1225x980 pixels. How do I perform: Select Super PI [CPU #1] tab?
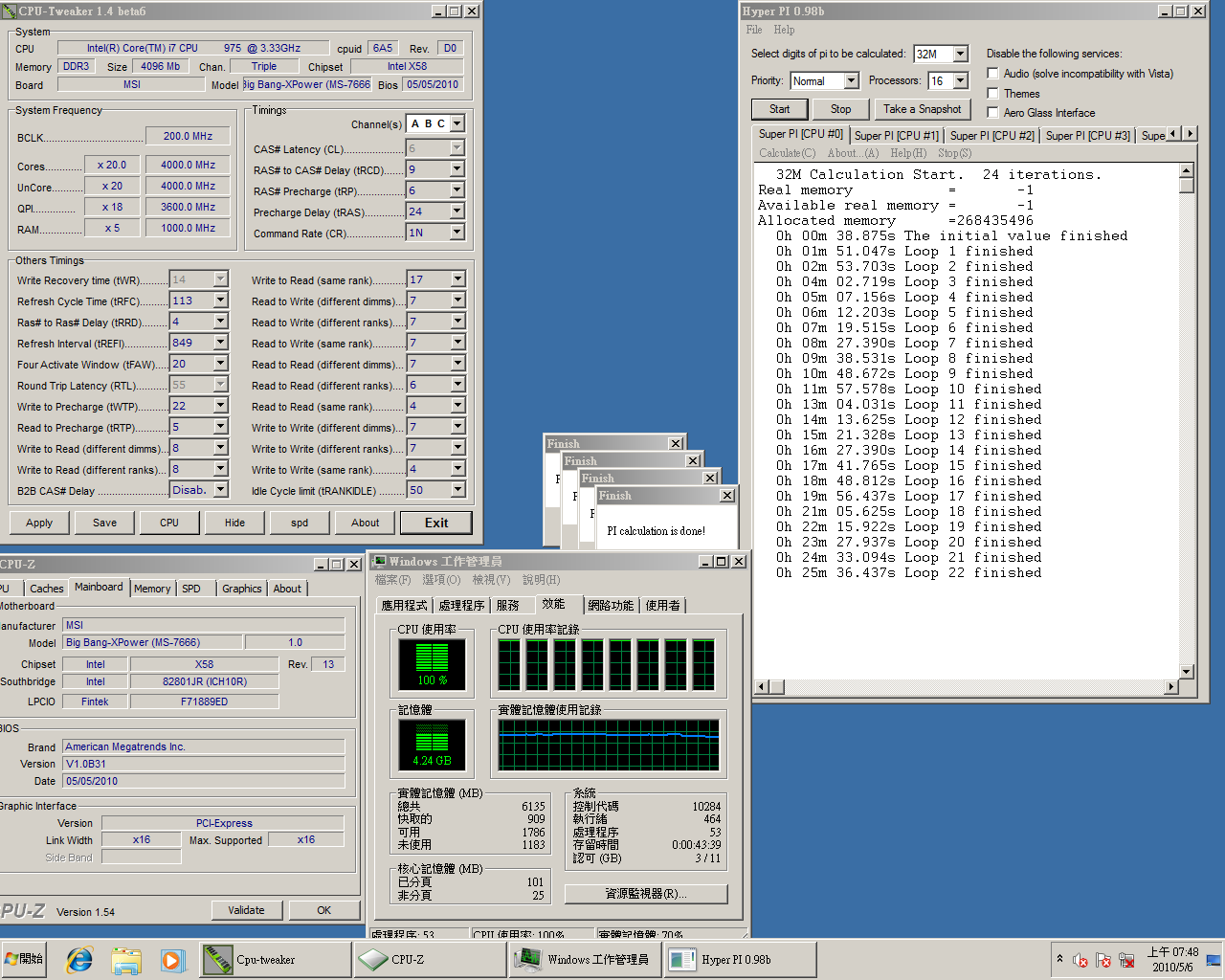[x=897, y=136]
